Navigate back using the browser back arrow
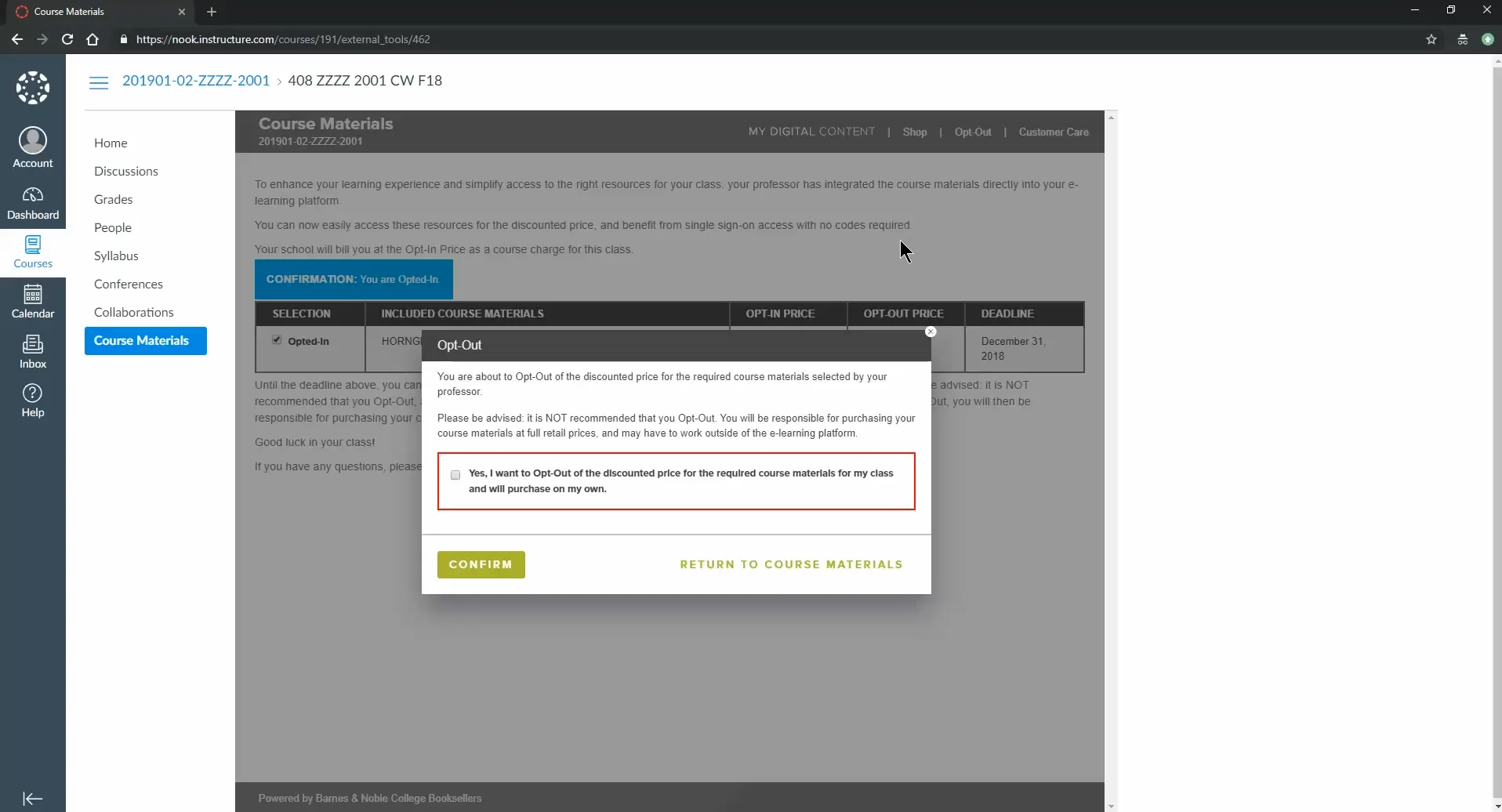1502x812 pixels. tap(16, 39)
